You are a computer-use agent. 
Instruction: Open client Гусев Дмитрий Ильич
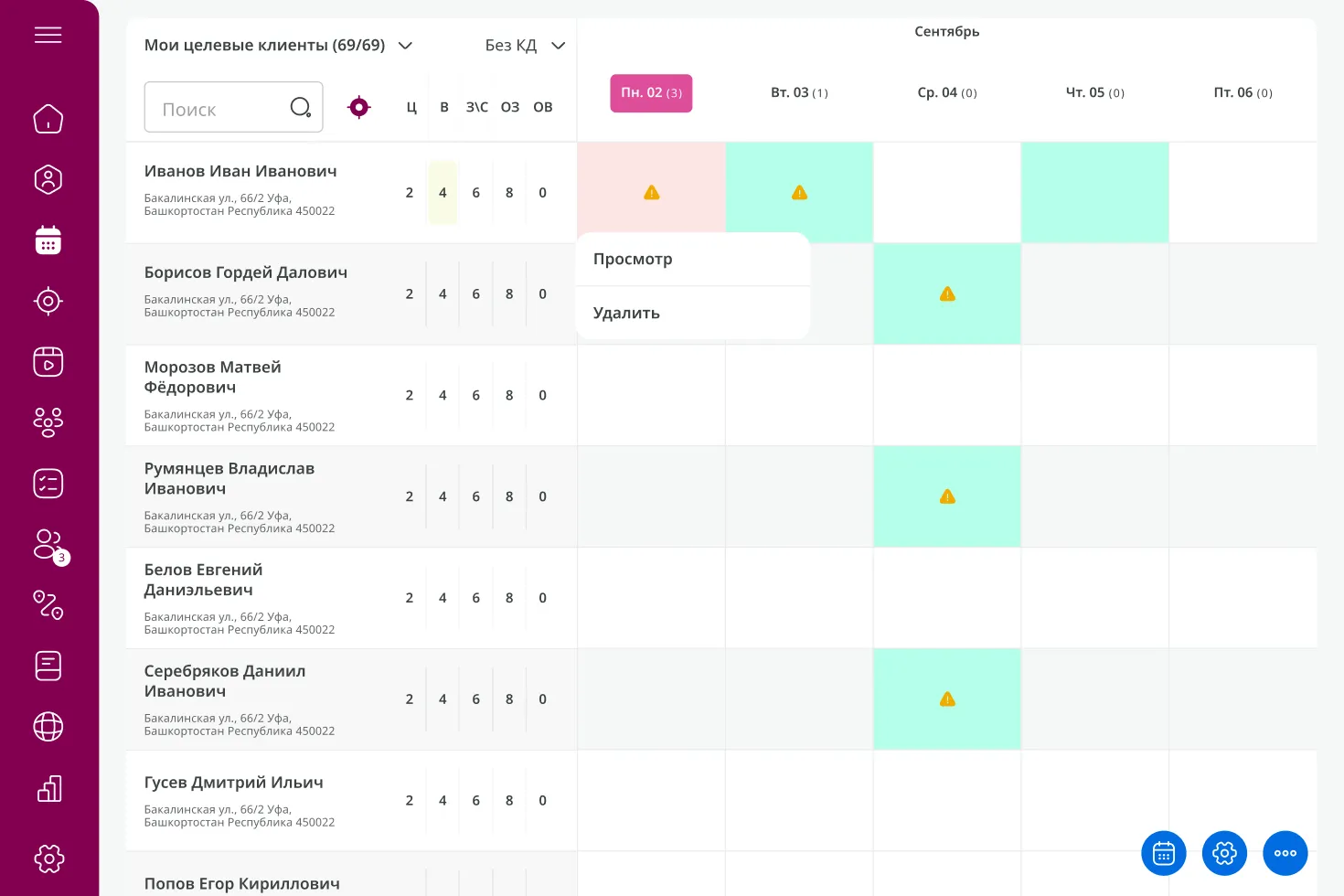coord(234,783)
